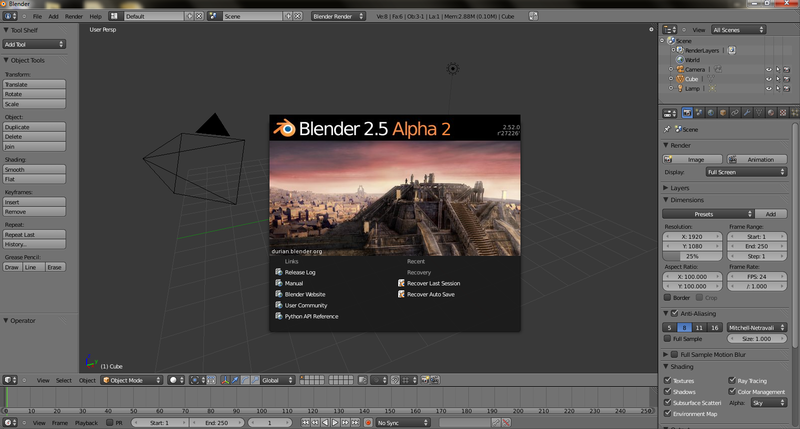Open the World properties globe icon
This screenshot has width=800, height=429.
(x=711, y=113)
